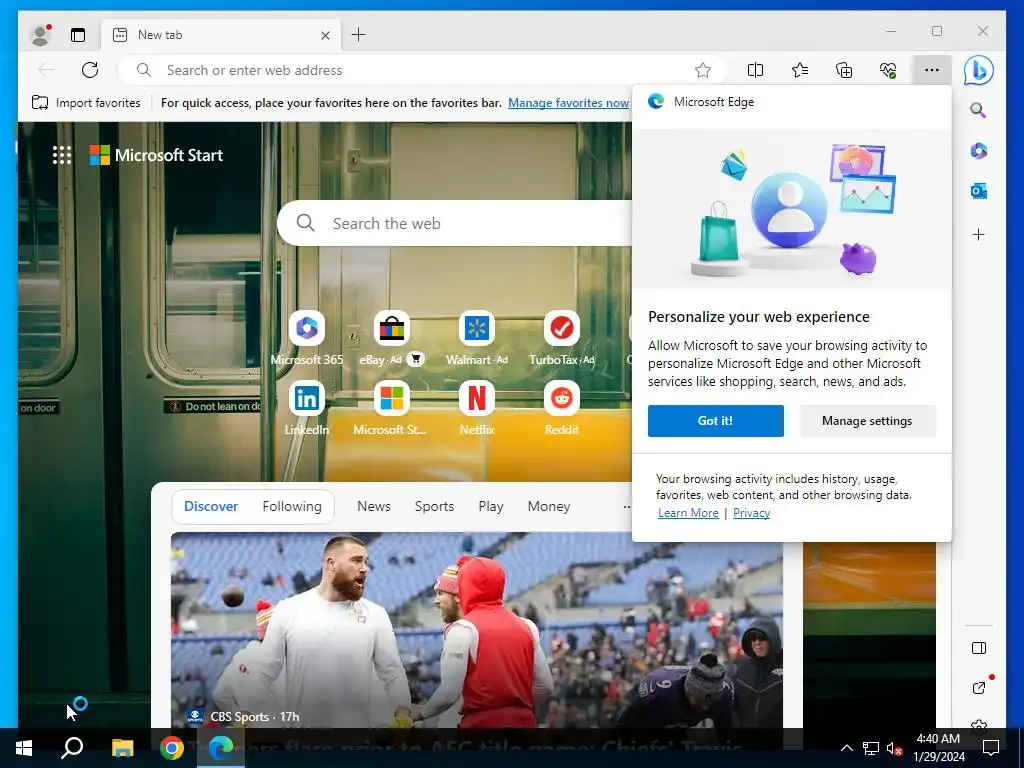Click Manage settings button
The width and height of the screenshot is (1024, 768).
[867, 421]
